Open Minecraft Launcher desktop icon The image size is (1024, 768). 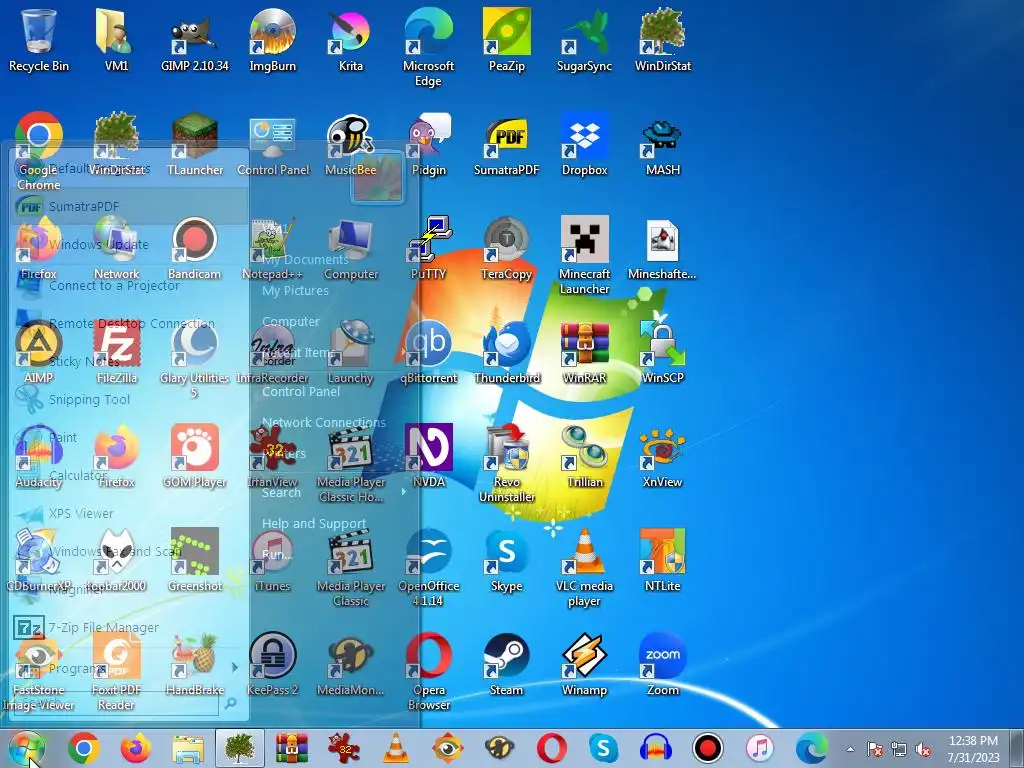584,255
